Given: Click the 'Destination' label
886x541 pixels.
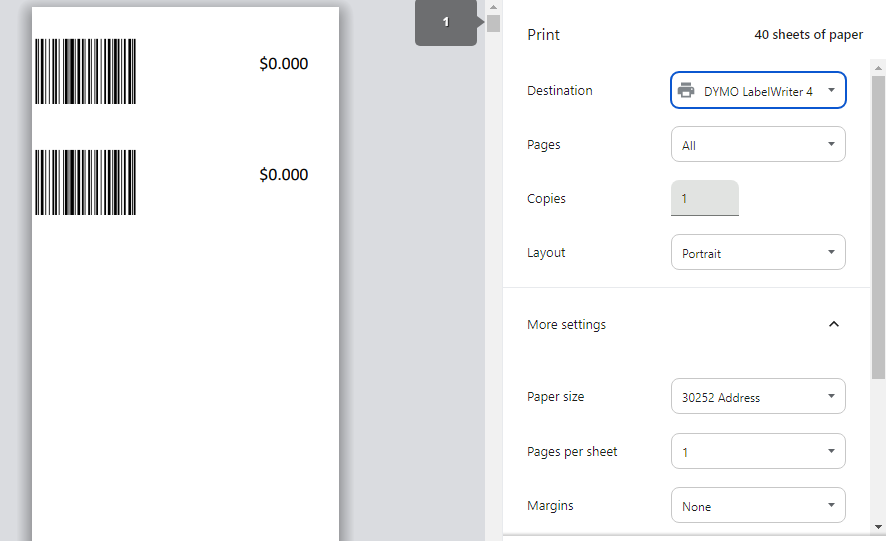Looking at the screenshot, I should (559, 90).
